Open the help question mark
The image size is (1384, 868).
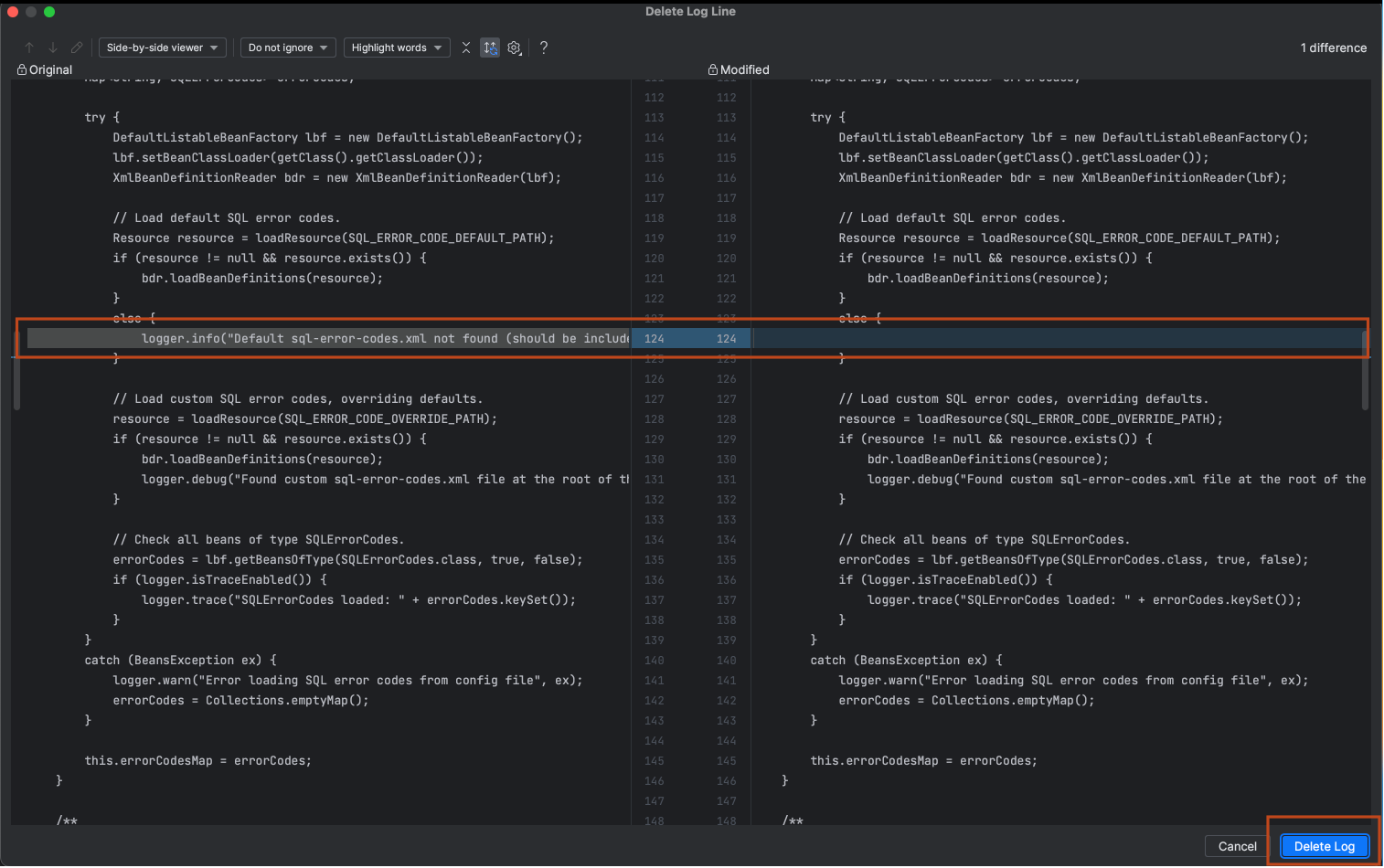[544, 48]
